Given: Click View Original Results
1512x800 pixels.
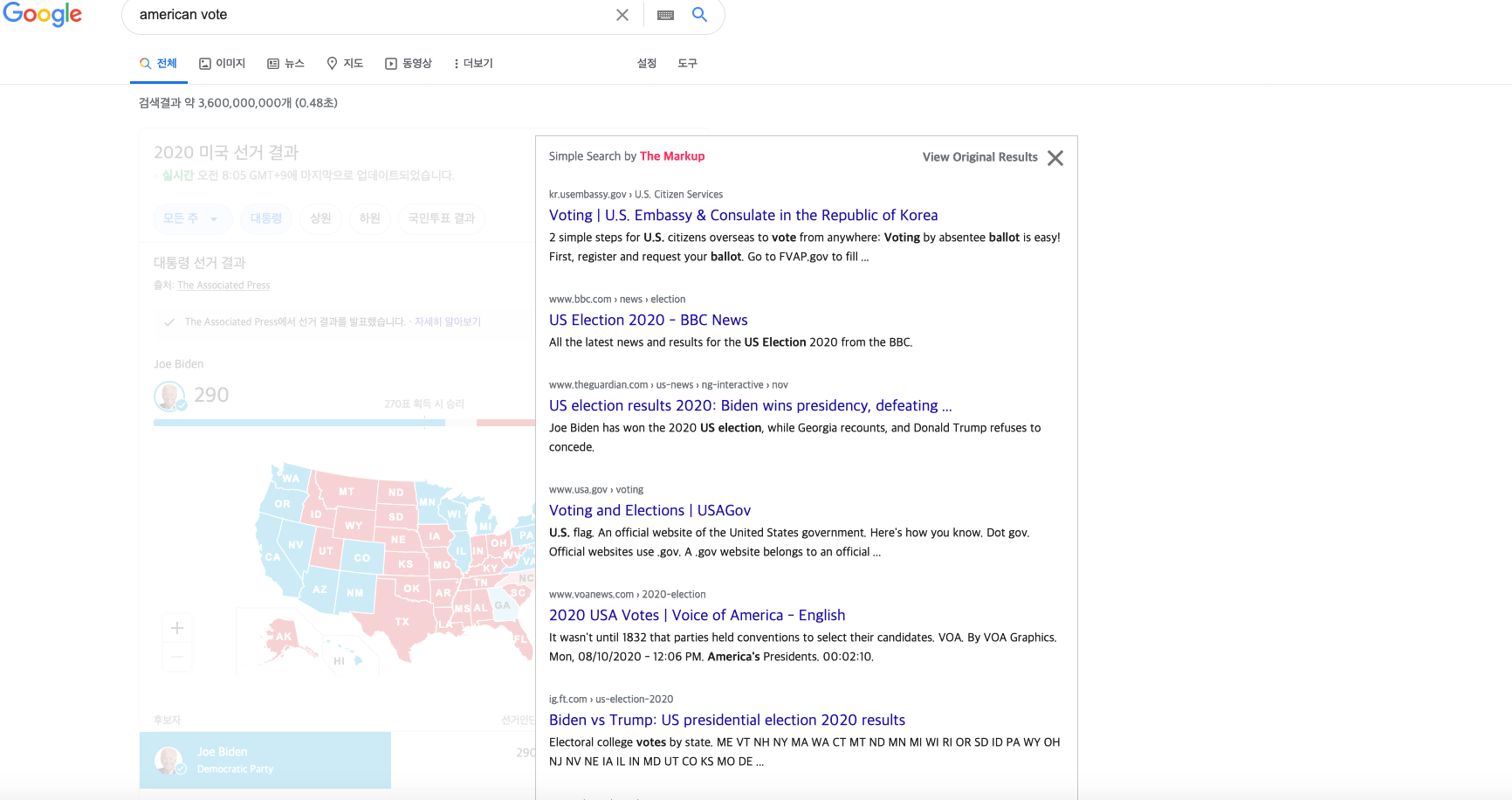Looking at the screenshot, I should 980,157.
